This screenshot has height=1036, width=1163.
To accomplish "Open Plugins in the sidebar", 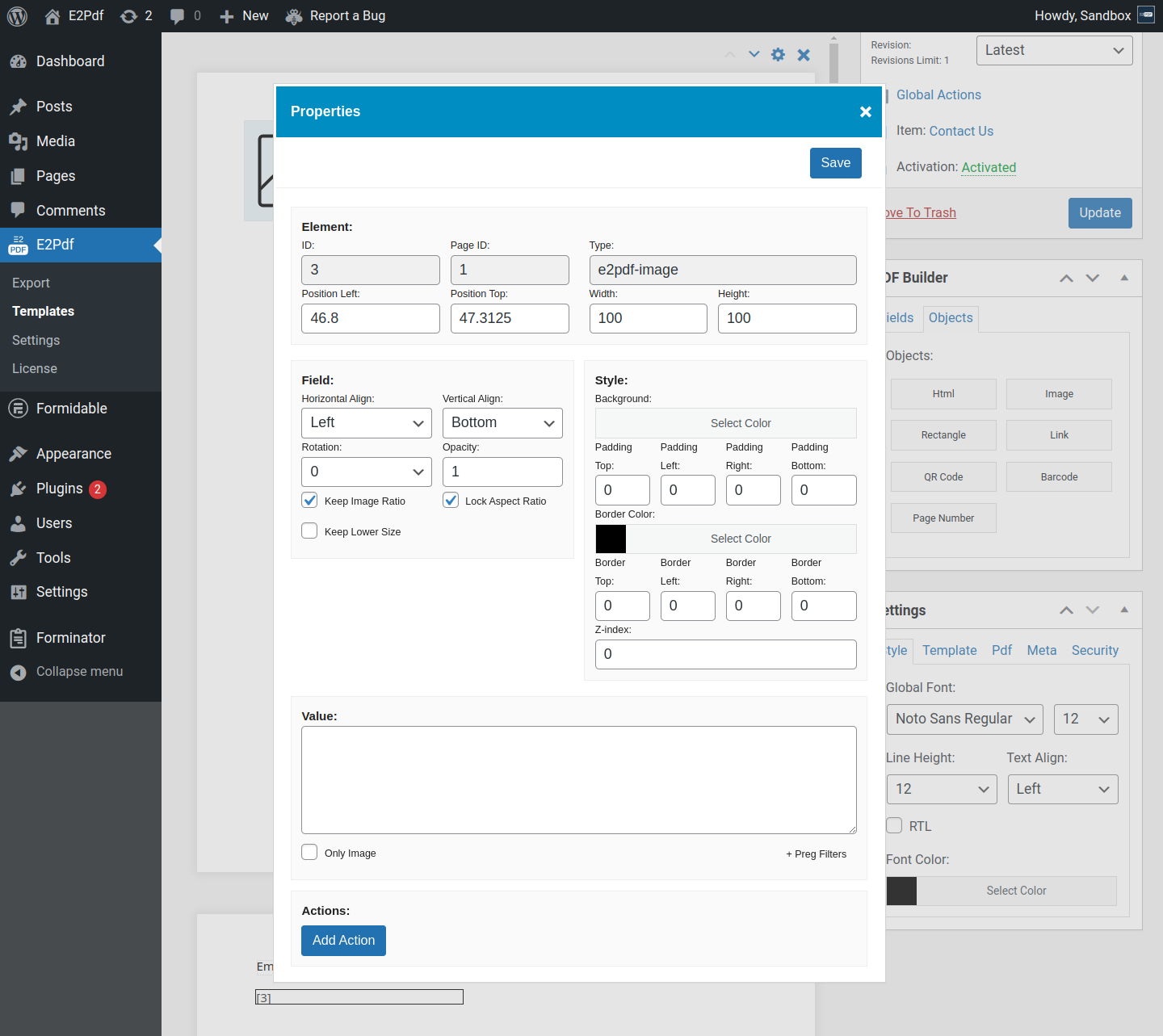I will click(59, 489).
